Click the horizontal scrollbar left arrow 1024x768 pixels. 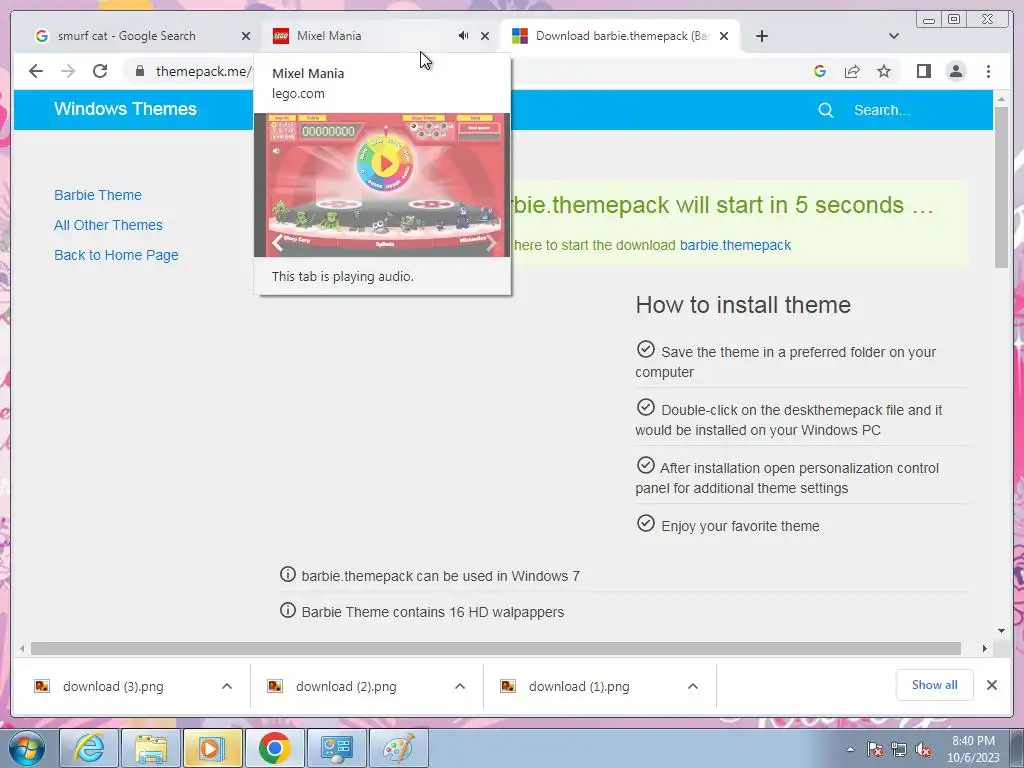[22, 648]
